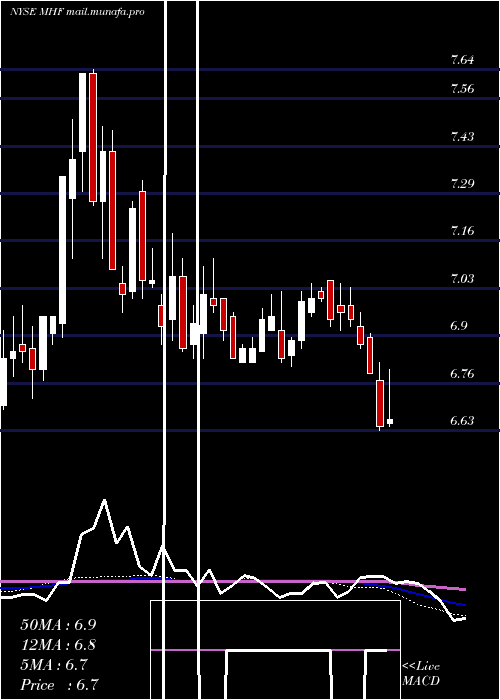Click the 7.29 price axis label

click(x=462, y=183)
